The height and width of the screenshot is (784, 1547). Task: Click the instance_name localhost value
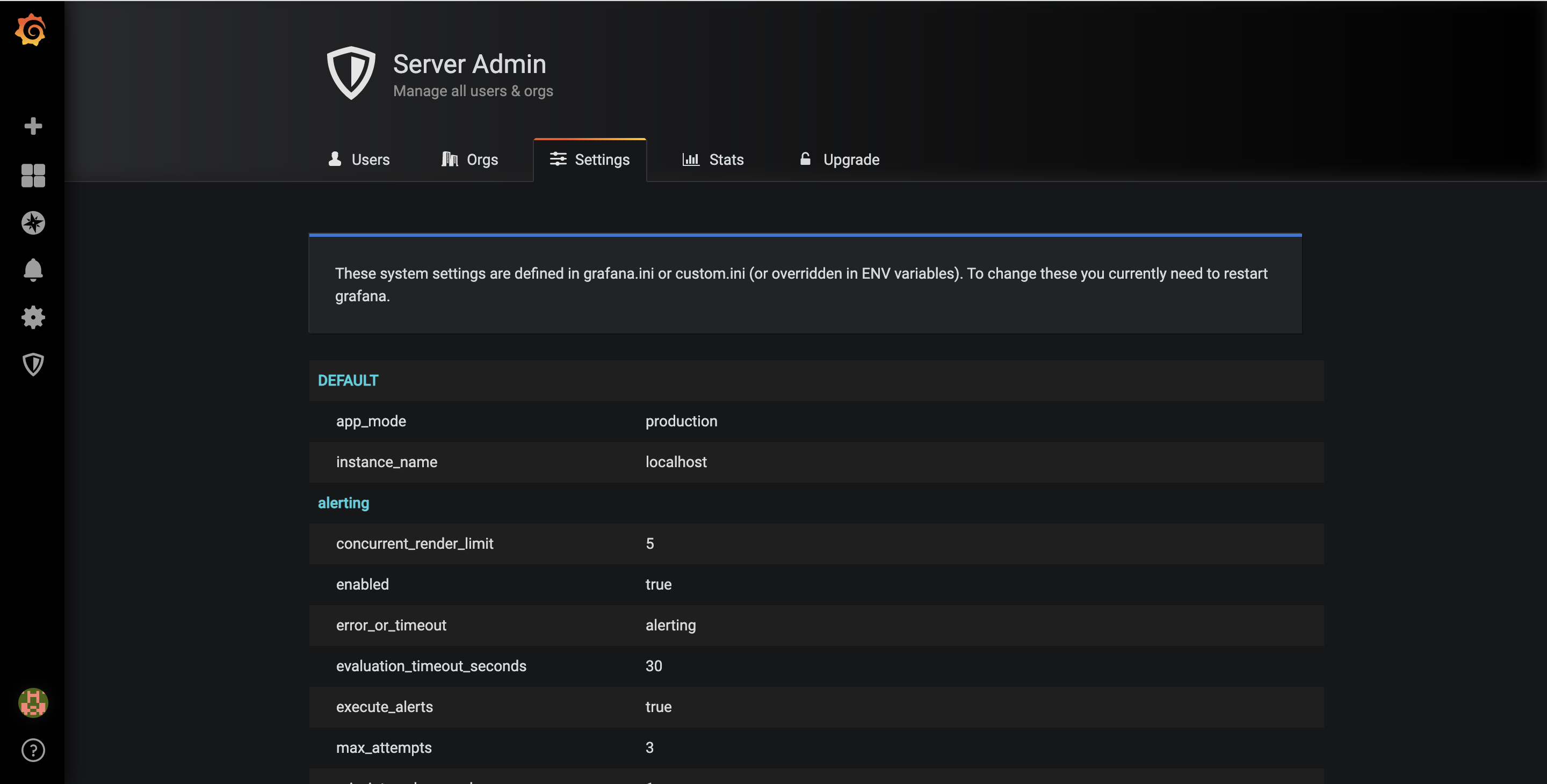[676, 462]
